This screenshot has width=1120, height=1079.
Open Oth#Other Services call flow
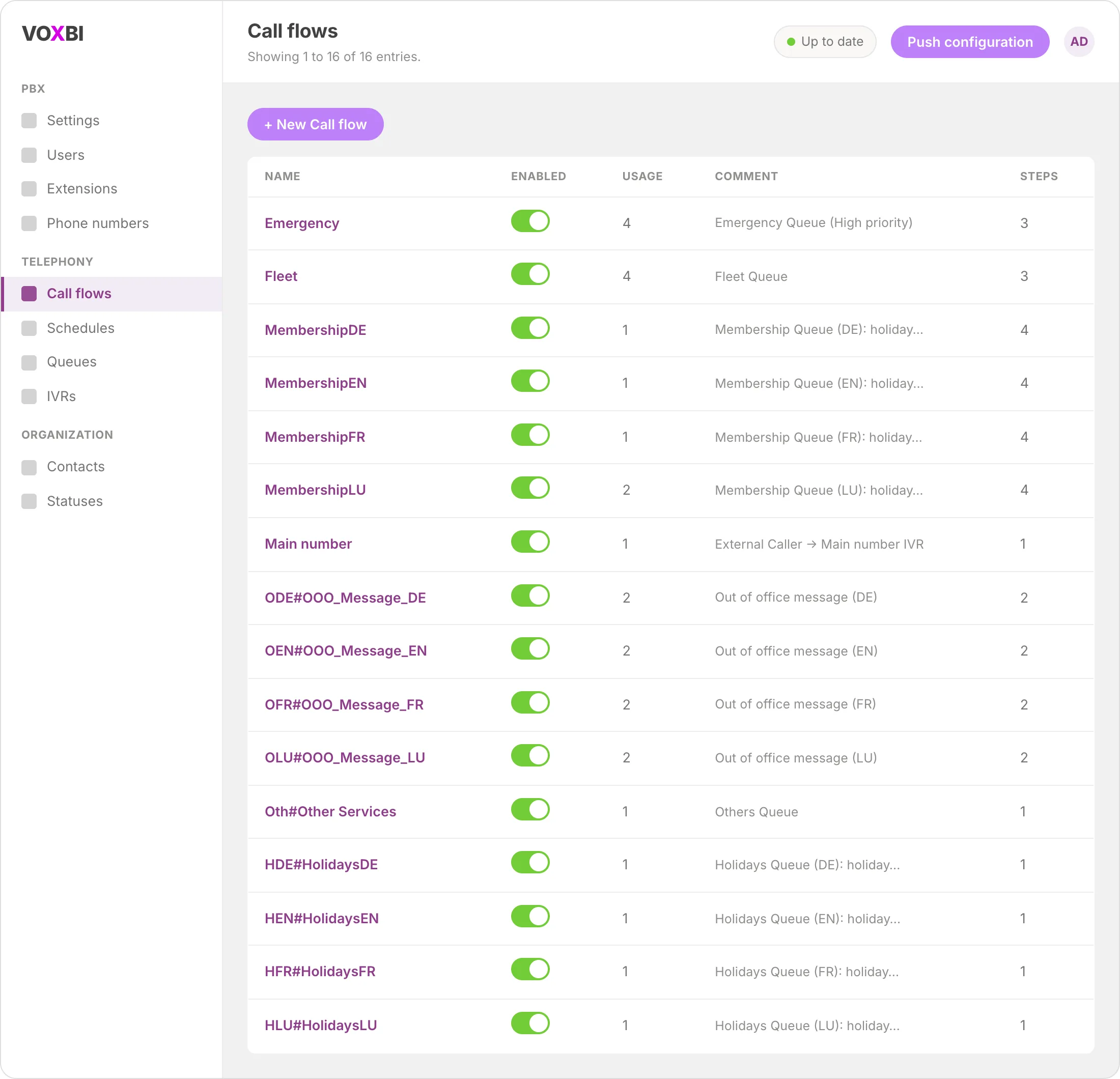pyautogui.click(x=330, y=812)
